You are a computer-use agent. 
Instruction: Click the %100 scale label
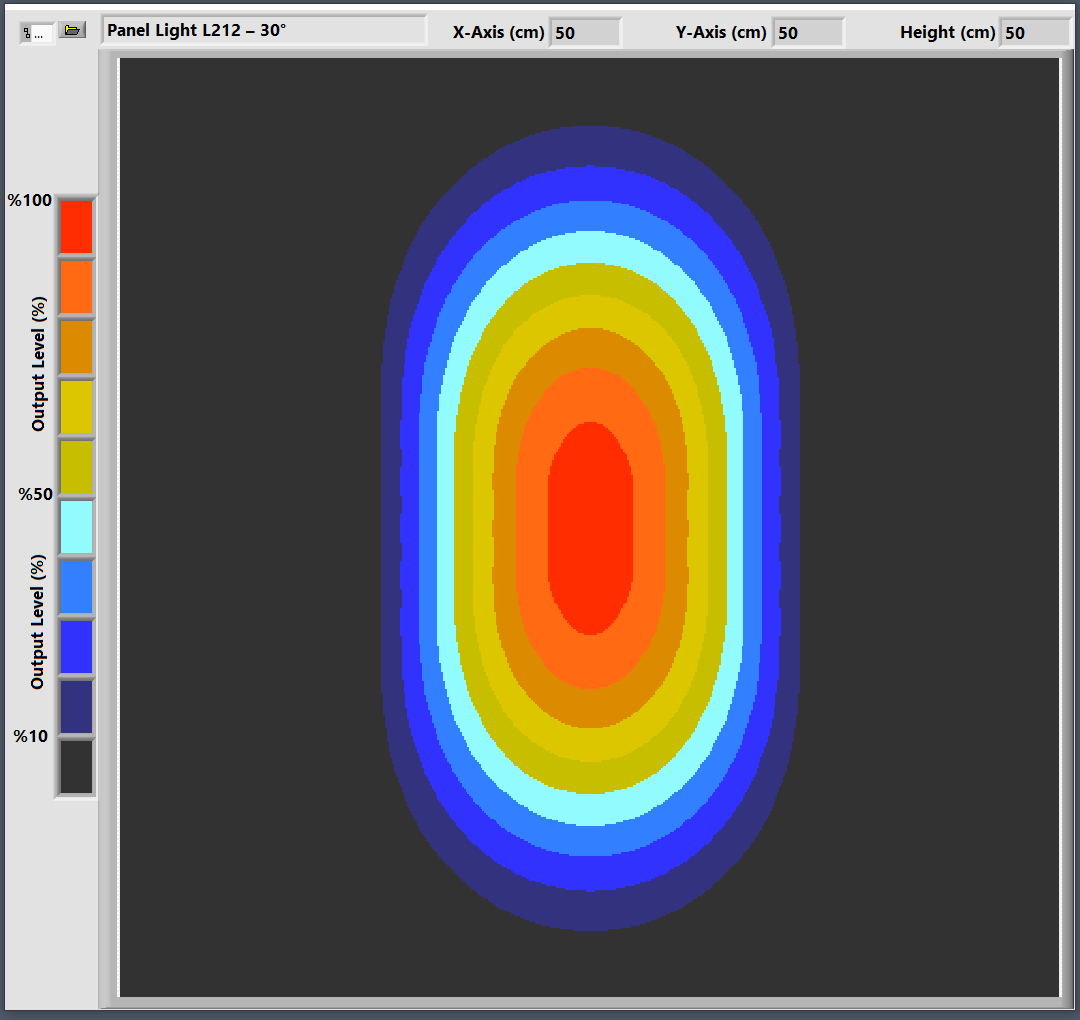tap(30, 201)
